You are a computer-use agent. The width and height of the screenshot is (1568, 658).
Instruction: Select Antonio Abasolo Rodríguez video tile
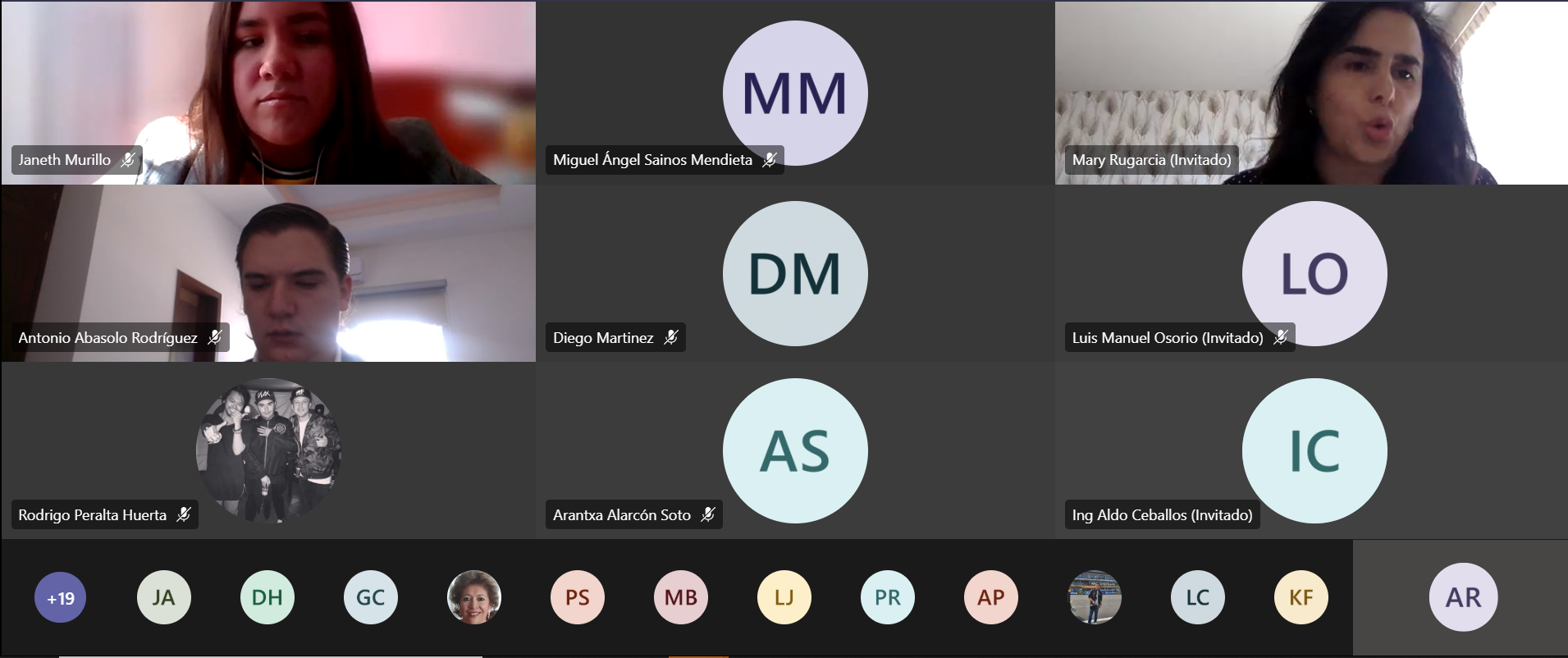tap(268, 273)
